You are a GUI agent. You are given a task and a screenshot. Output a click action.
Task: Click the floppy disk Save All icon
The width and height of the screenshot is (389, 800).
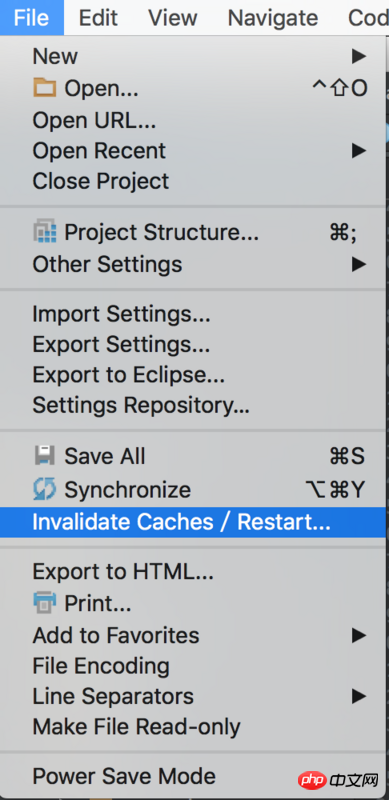[x=44, y=455]
